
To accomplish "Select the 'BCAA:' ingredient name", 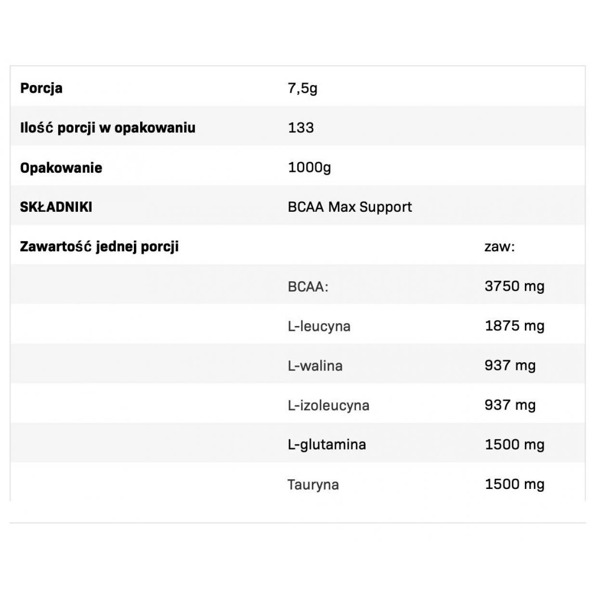I will 308,287.
